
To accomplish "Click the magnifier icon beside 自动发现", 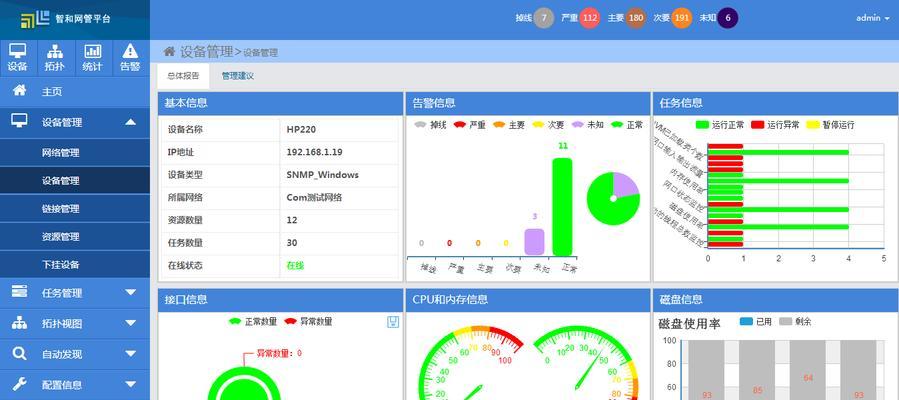I will pyautogui.click(x=19, y=354).
